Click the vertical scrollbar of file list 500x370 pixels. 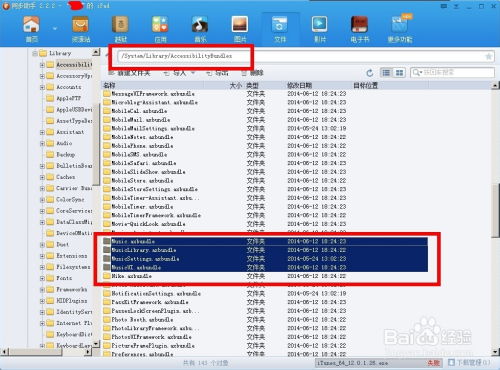click(x=495, y=210)
